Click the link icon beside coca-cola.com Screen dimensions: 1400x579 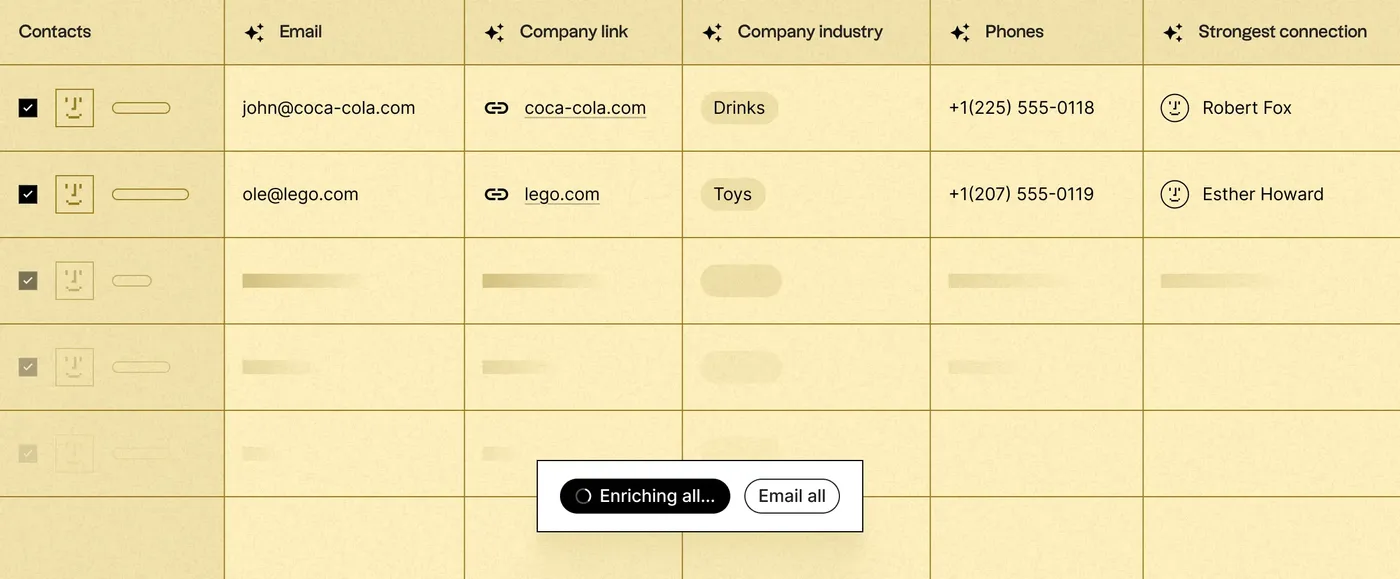point(496,108)
